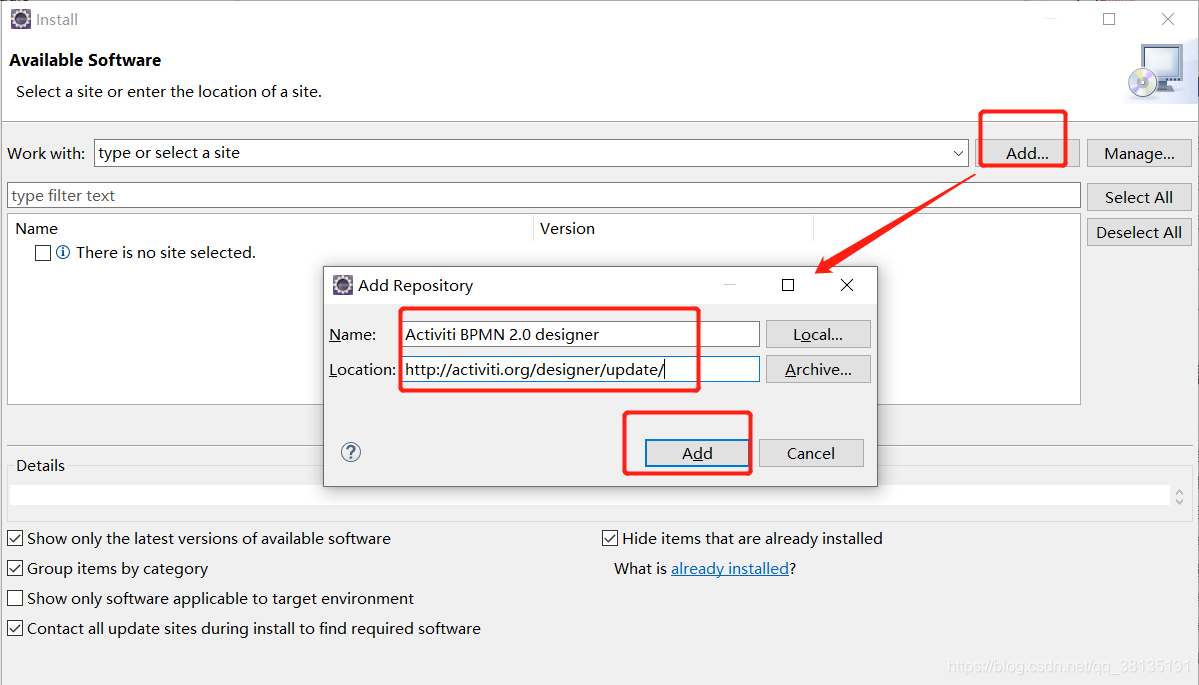Confirm with the Add button in dialog

697,453
